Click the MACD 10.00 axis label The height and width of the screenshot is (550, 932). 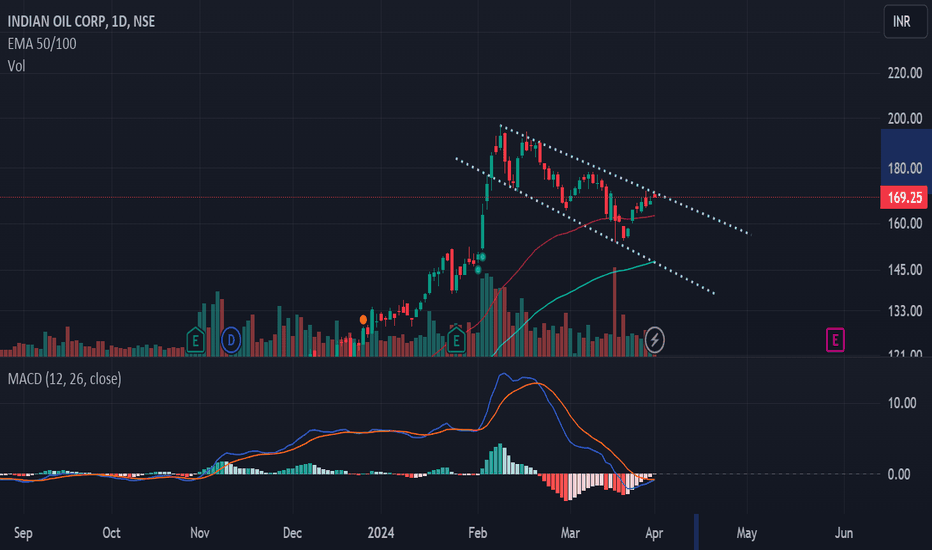pyautogui.click(x=902, y=403)
